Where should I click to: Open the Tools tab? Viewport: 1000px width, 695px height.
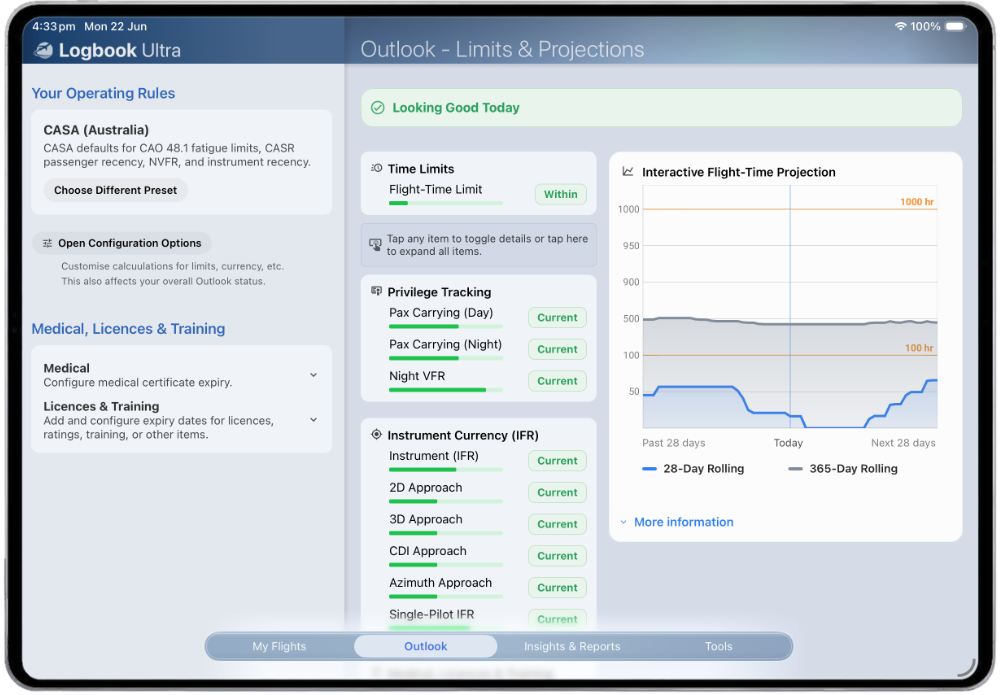720,647
